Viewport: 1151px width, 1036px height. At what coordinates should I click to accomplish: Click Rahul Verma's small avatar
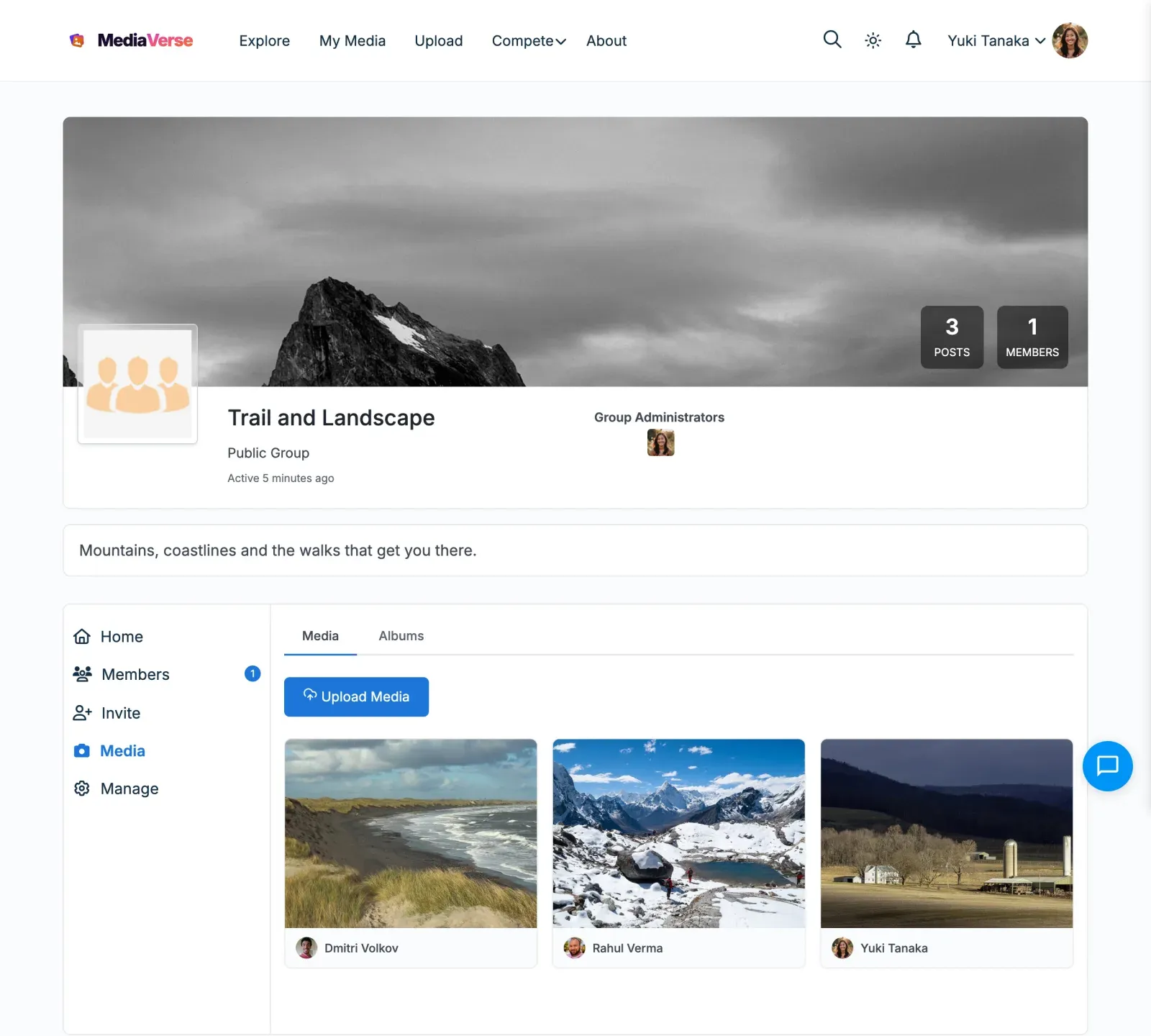[574, 948]
